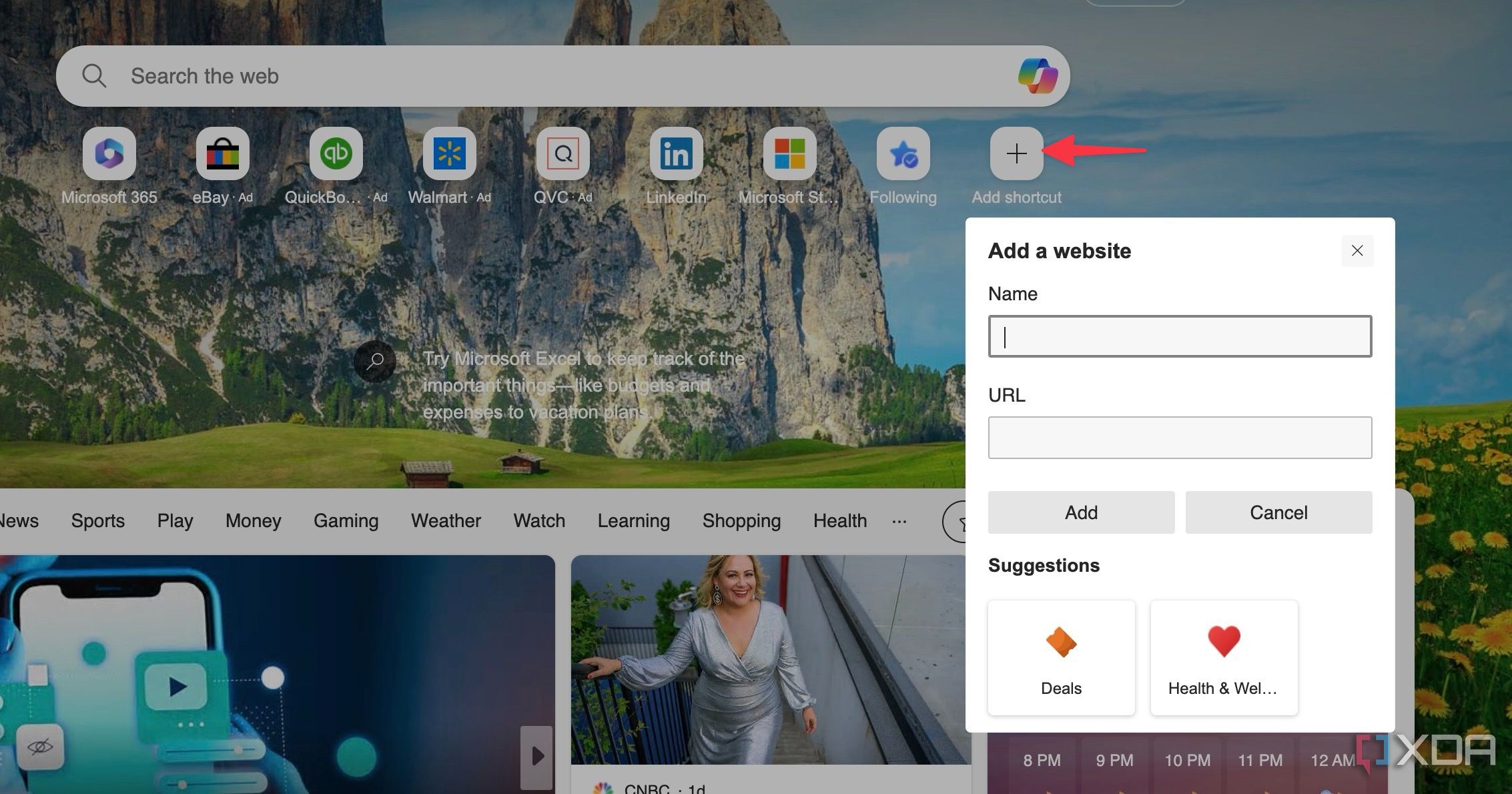Click the Cancel button in dialog
1512x794 pixels.
[x=1278, y=512]
